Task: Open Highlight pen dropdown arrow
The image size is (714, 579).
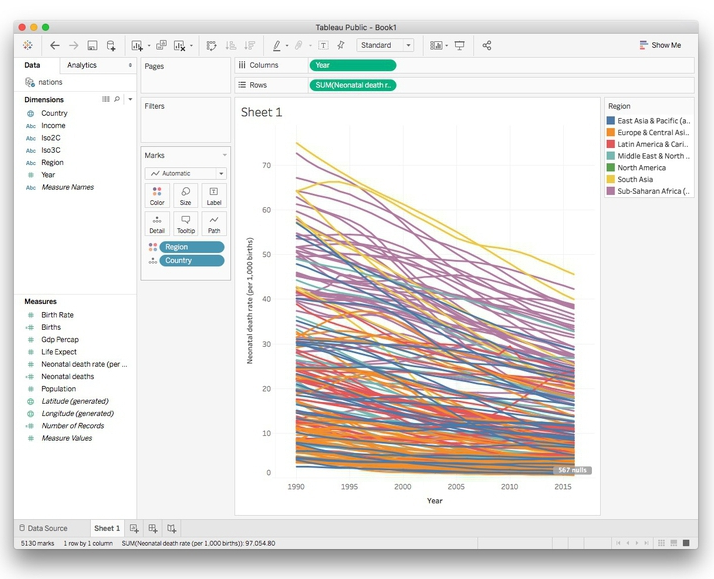Action: click(287, 46)
